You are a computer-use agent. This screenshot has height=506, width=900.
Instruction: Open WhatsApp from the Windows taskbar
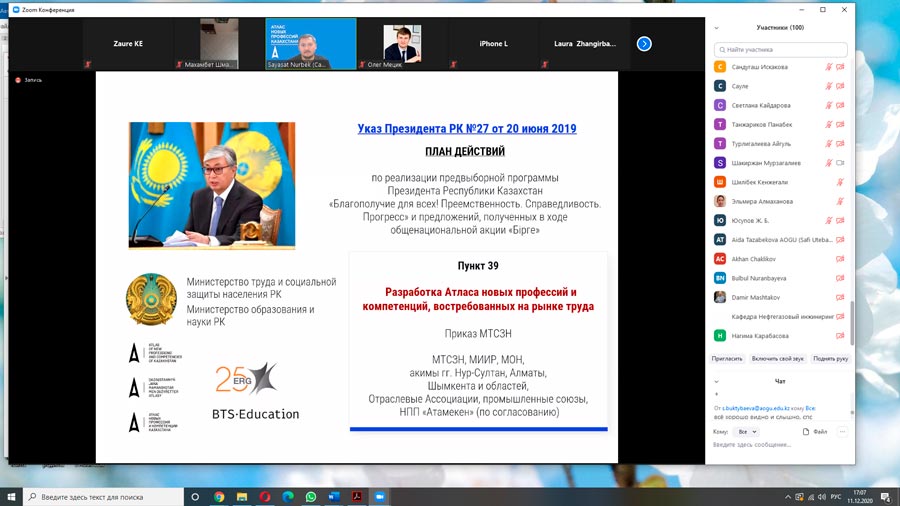coord(311,496)
